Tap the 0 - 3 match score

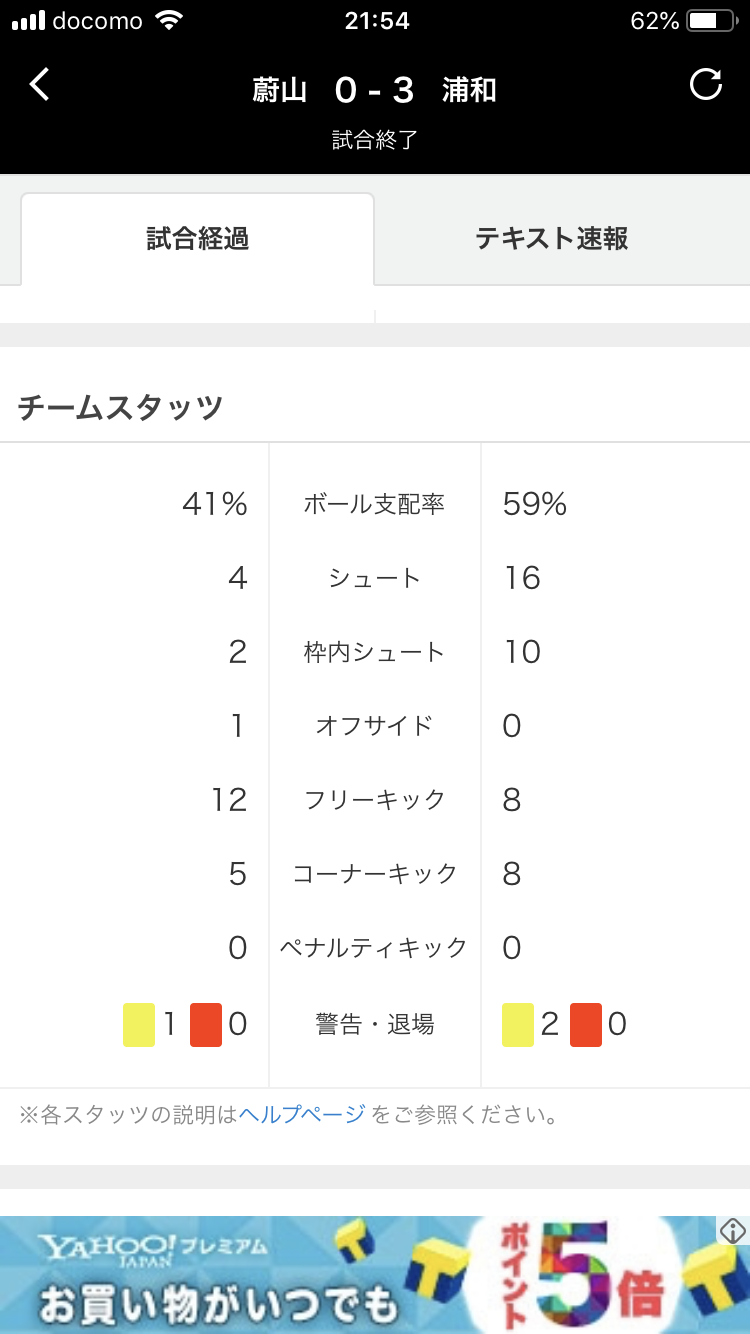tap(374, 91)
